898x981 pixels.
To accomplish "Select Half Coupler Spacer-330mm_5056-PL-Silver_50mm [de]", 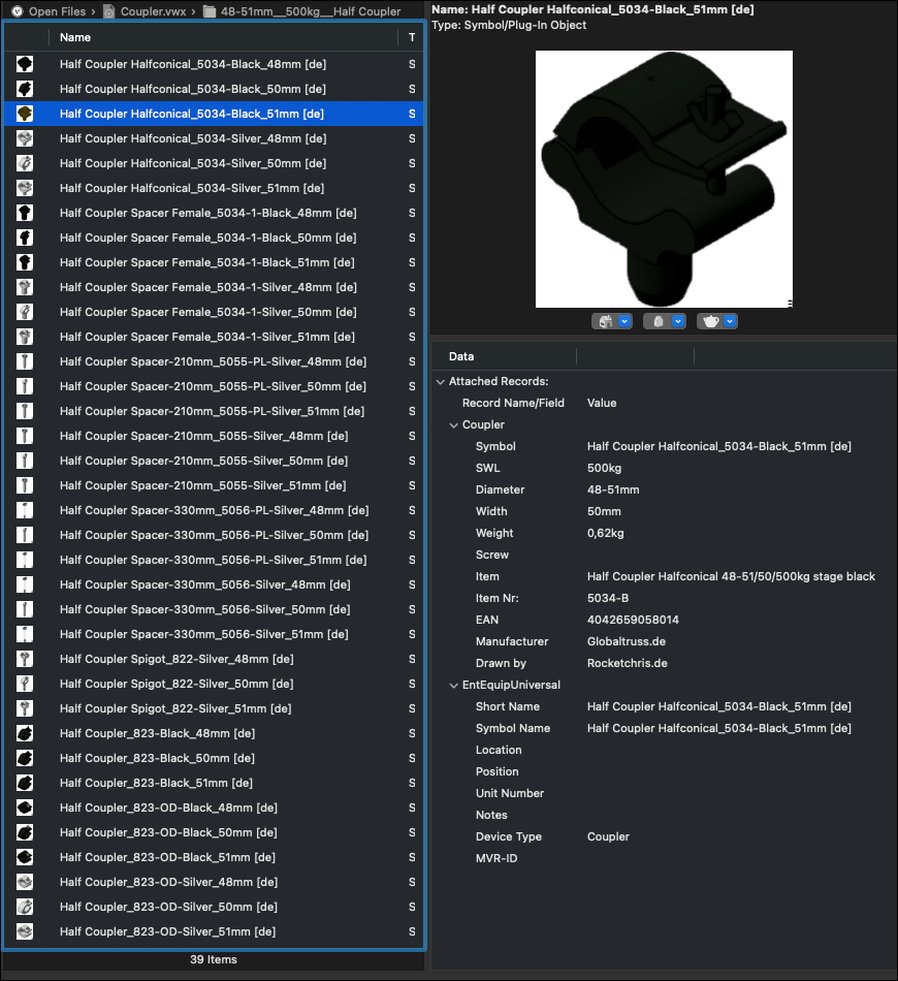I will coord(214,535).
